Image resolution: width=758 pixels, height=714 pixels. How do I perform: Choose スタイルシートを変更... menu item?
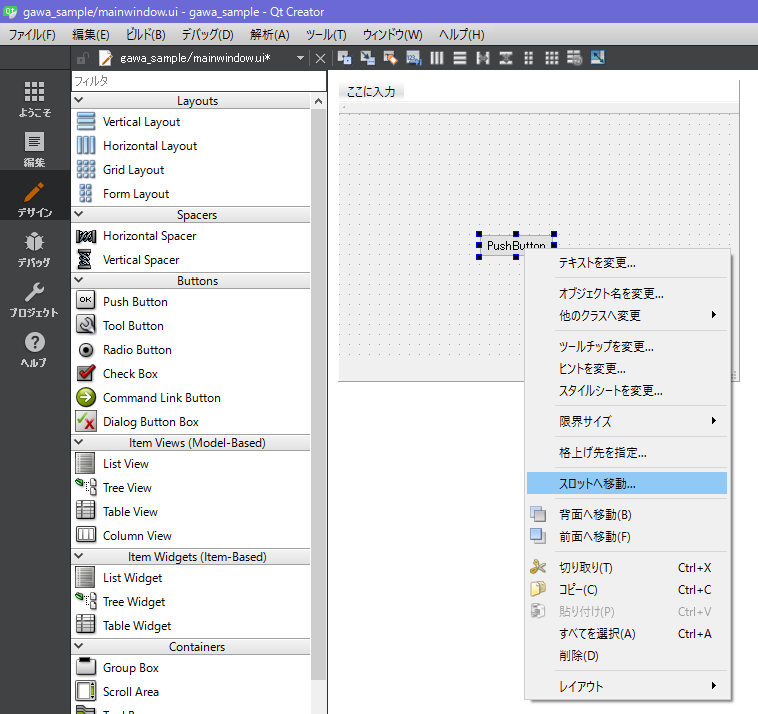click(627, 391)
